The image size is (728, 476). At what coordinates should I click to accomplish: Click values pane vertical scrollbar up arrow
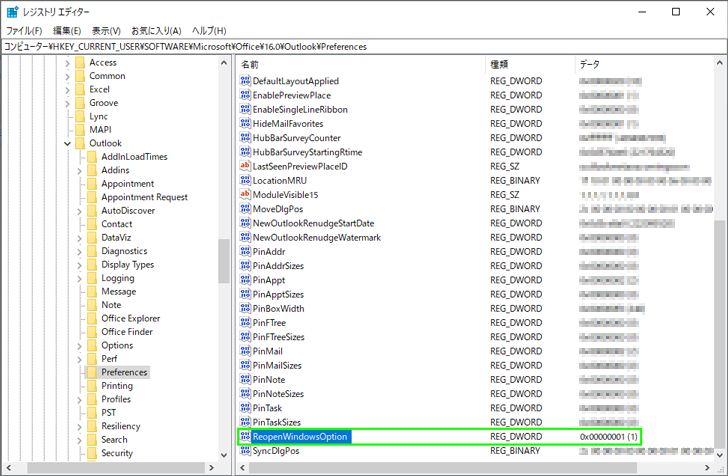tap(720, 63)
